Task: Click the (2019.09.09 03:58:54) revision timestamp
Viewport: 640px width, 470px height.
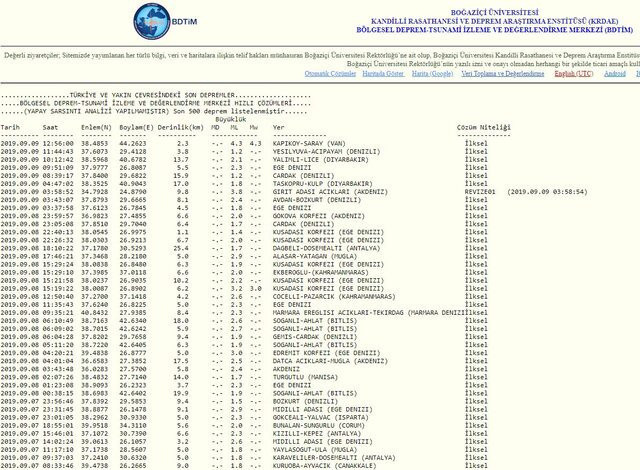Action: [547, 192]
